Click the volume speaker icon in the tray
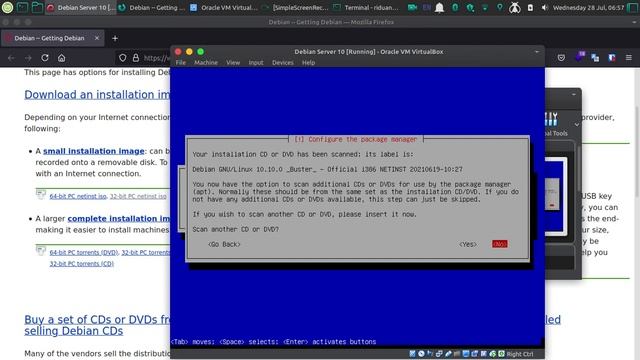The image size is (640, 360). coord(544,7)
